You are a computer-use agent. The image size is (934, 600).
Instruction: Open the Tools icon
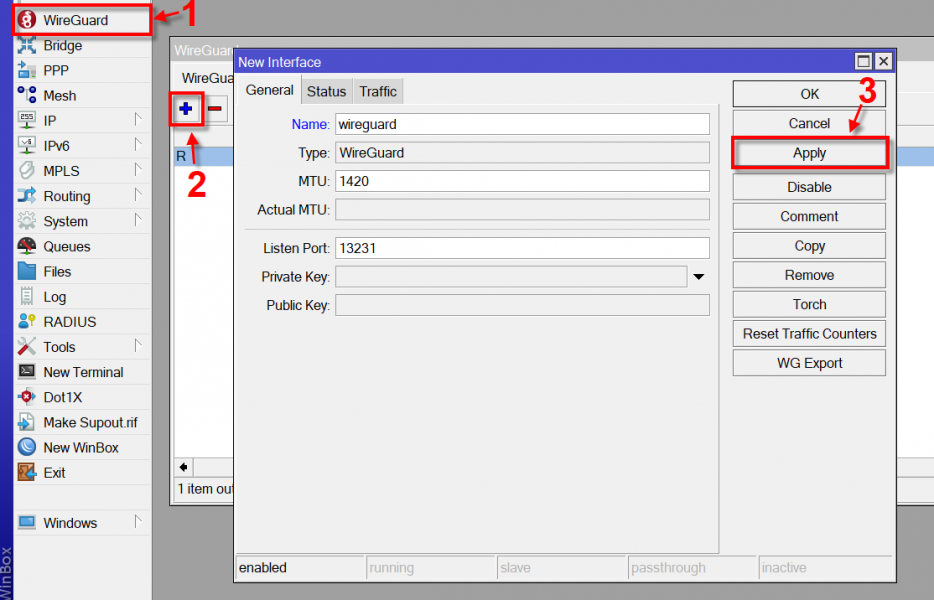tap(27, 347)
